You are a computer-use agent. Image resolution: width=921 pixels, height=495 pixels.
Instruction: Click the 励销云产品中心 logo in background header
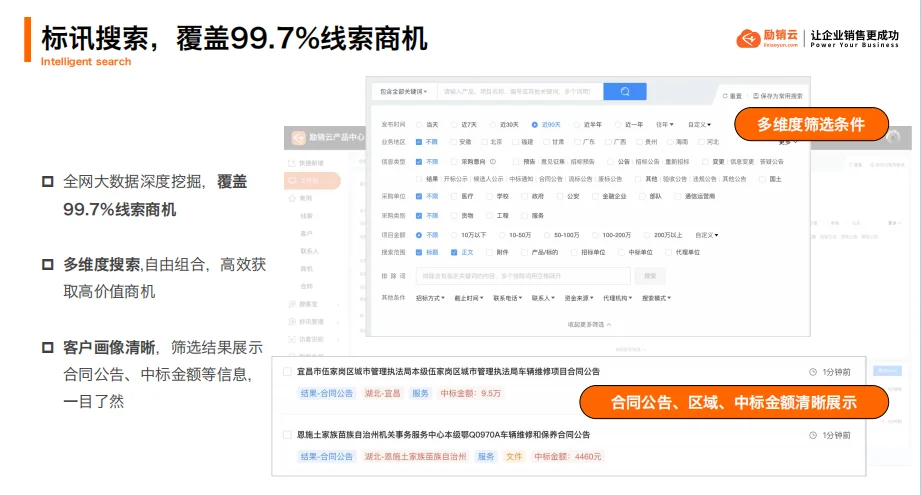299,137
